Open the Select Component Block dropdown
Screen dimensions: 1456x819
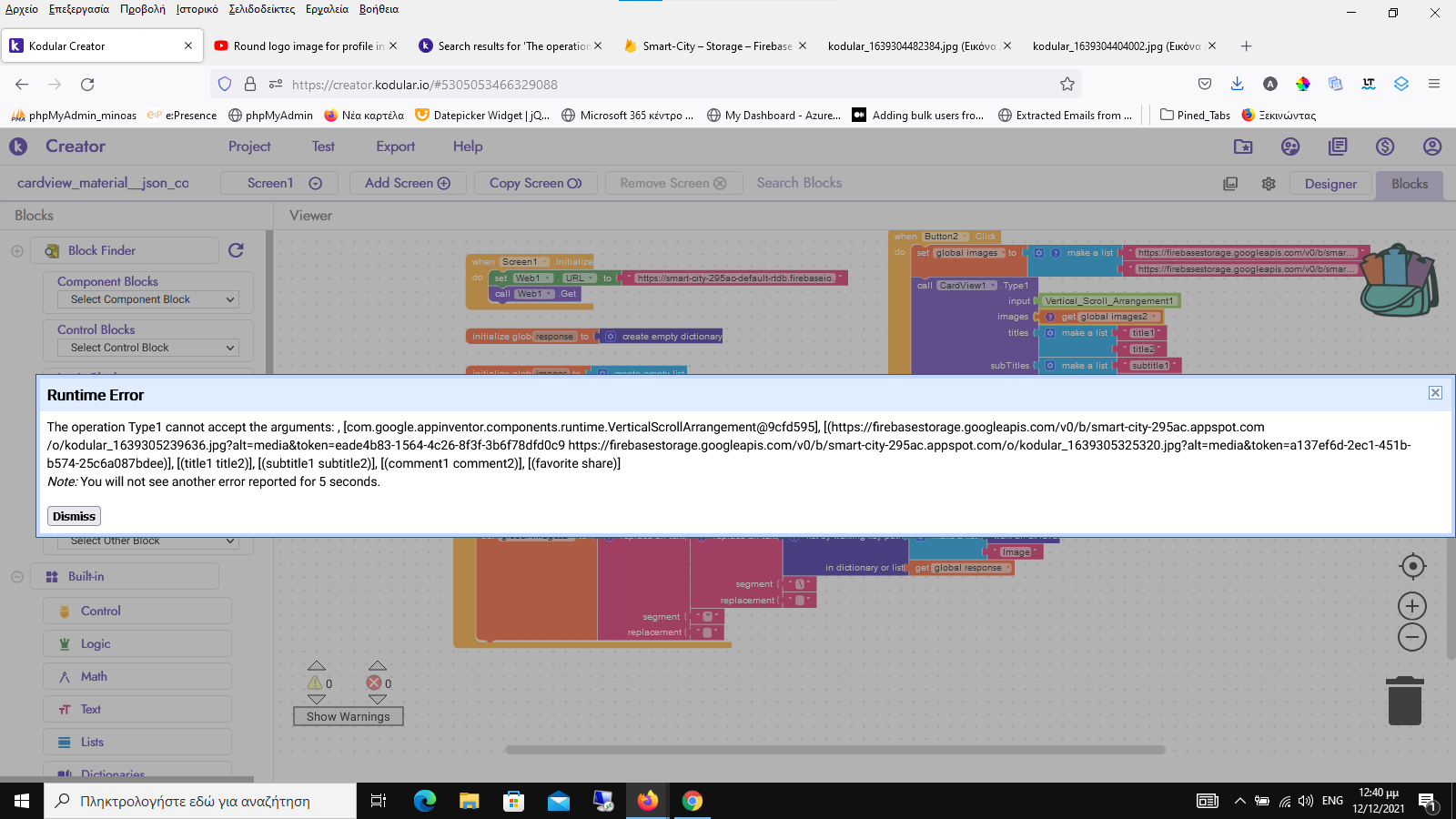coord(148,299)
